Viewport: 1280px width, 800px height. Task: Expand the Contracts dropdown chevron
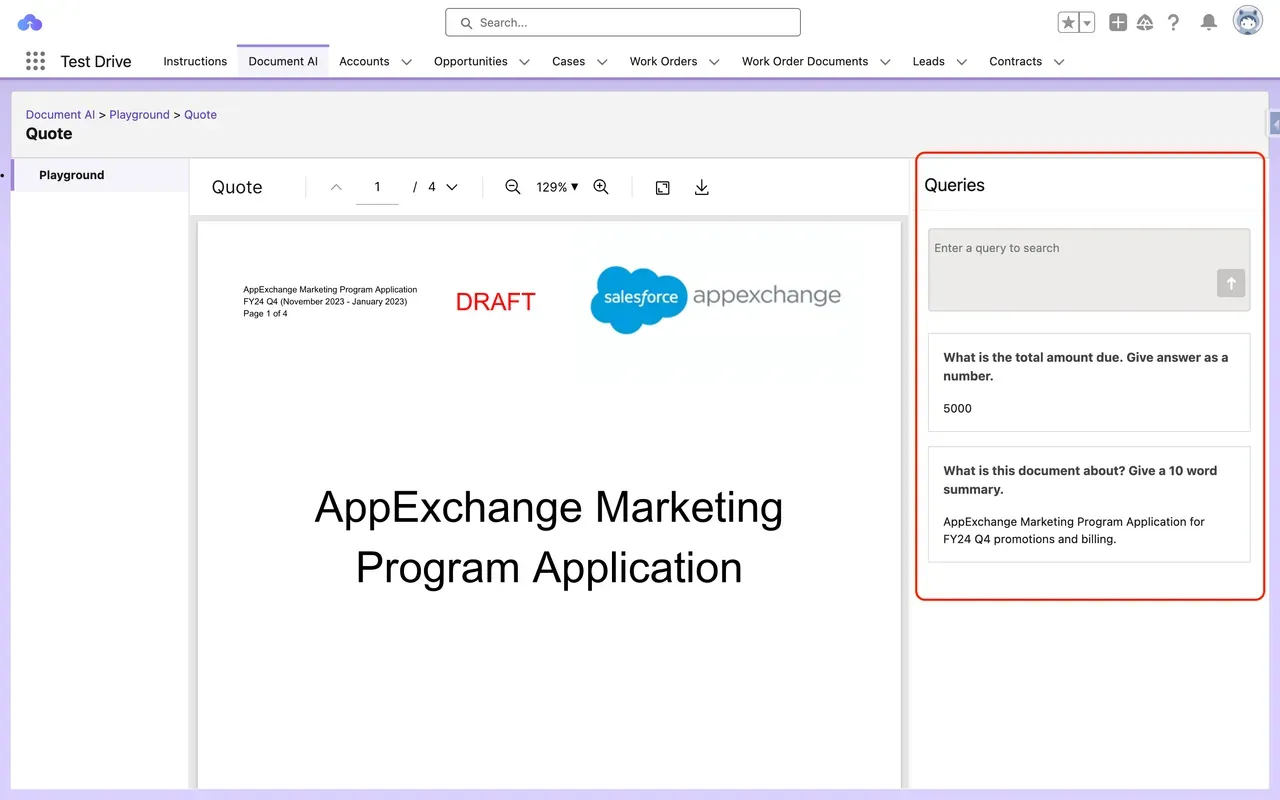[1059, 62]
